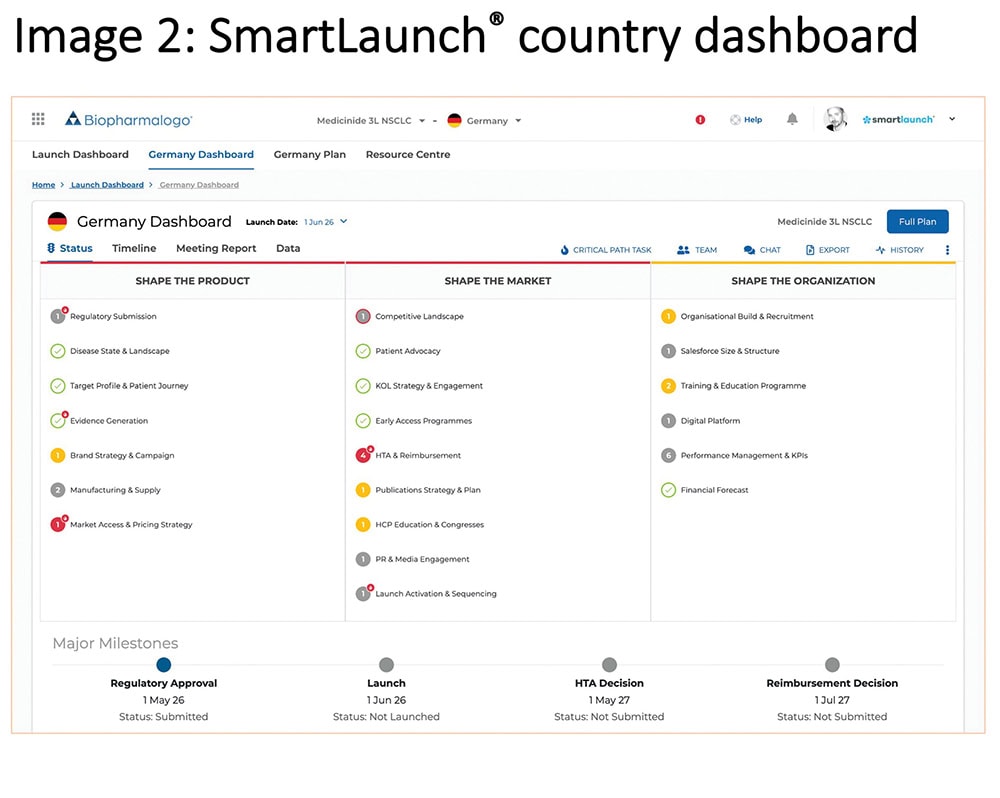Screen dimensions: 1000x798
Task: Open the Team people icon
Action: [684, 250]
